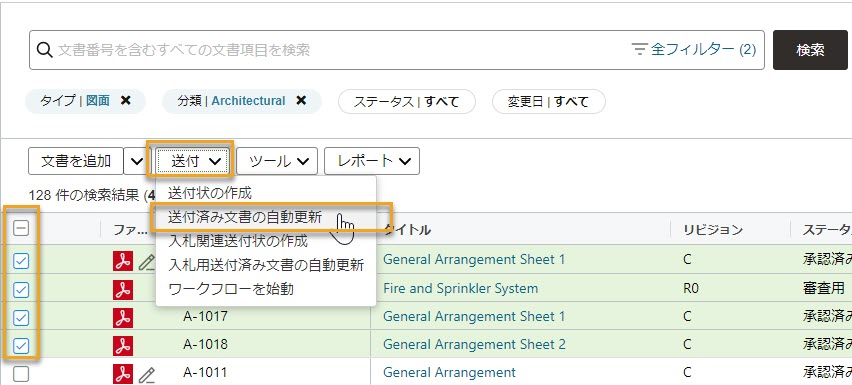This screenshot has width=852, height=385.
Task: Click the black 検索 button
Action: click(x=810, y=50)
